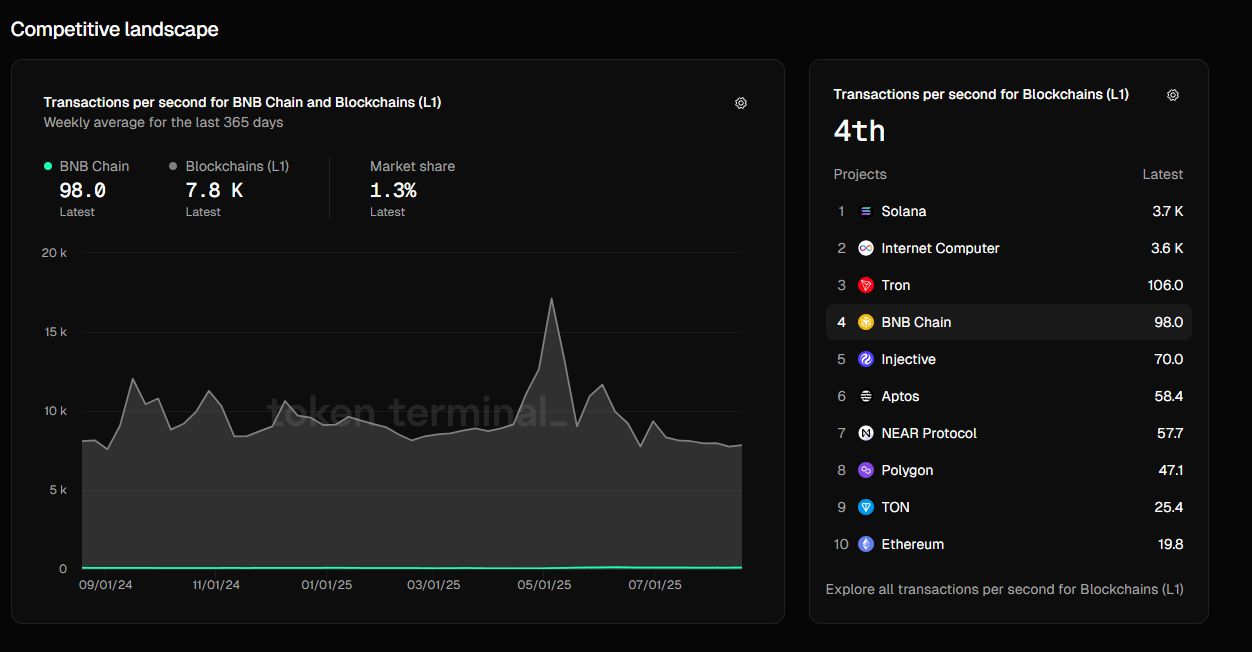Click the 01/01/25 x-axis date label
Viewport: 1252px width, 652px height.
pos(326,585)
